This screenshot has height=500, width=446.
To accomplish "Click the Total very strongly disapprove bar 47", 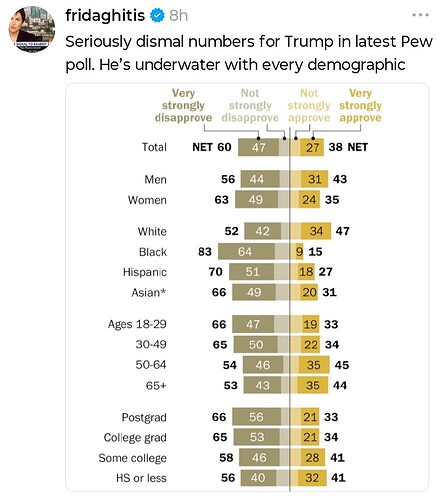I will point(258,147).
